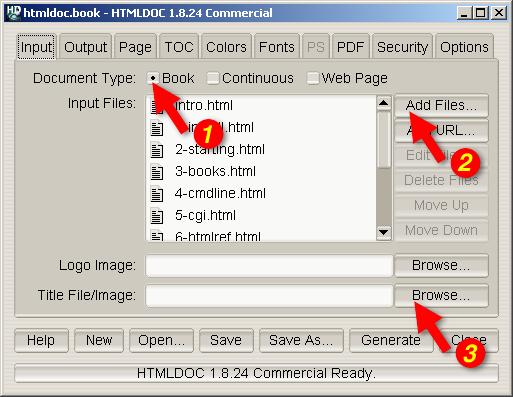Viewport: 513px width, 397px height.
Task: Click the scroll up arrow of file list
Action: 384,103
